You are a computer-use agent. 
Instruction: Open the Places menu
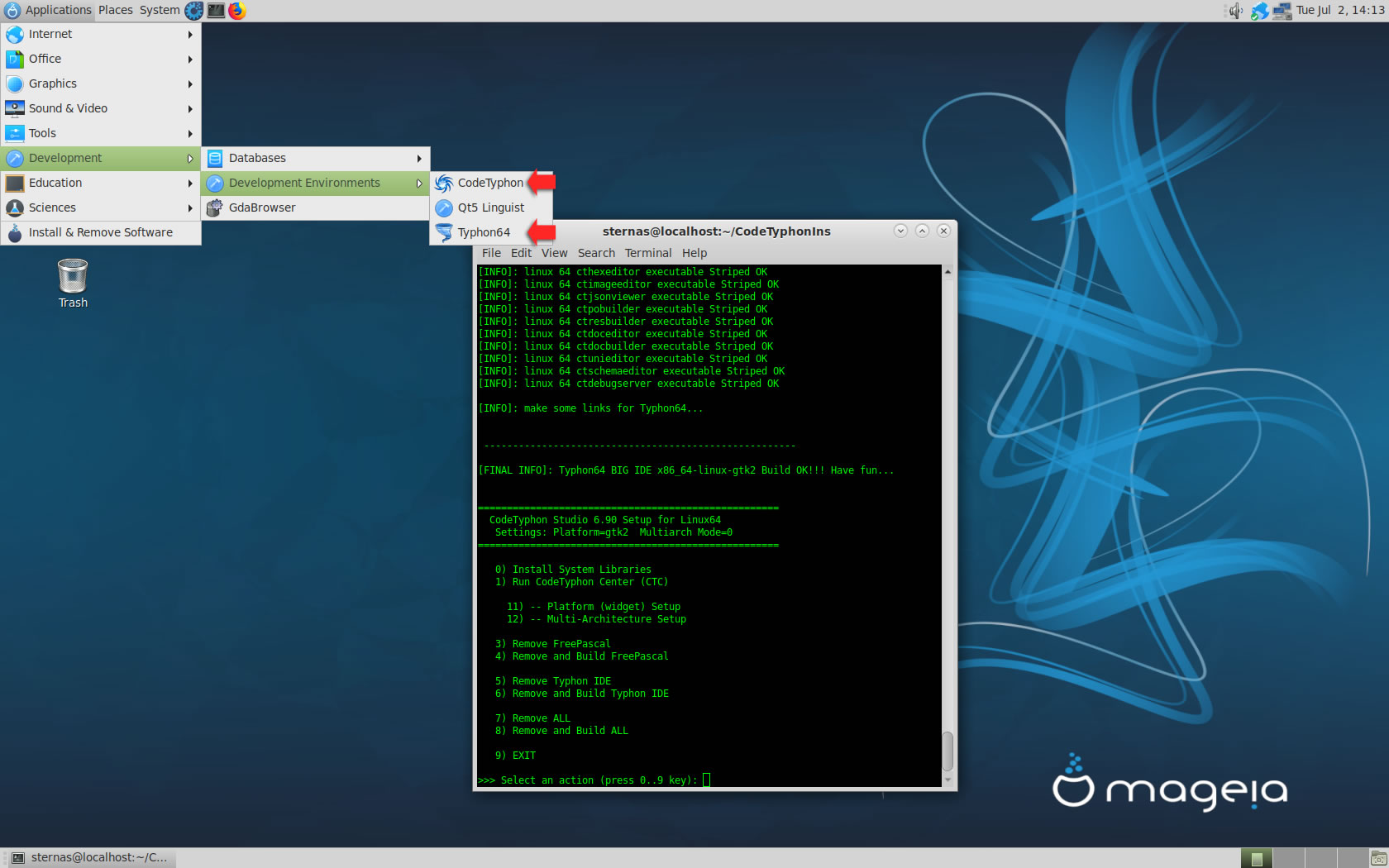tap(116, 10)
